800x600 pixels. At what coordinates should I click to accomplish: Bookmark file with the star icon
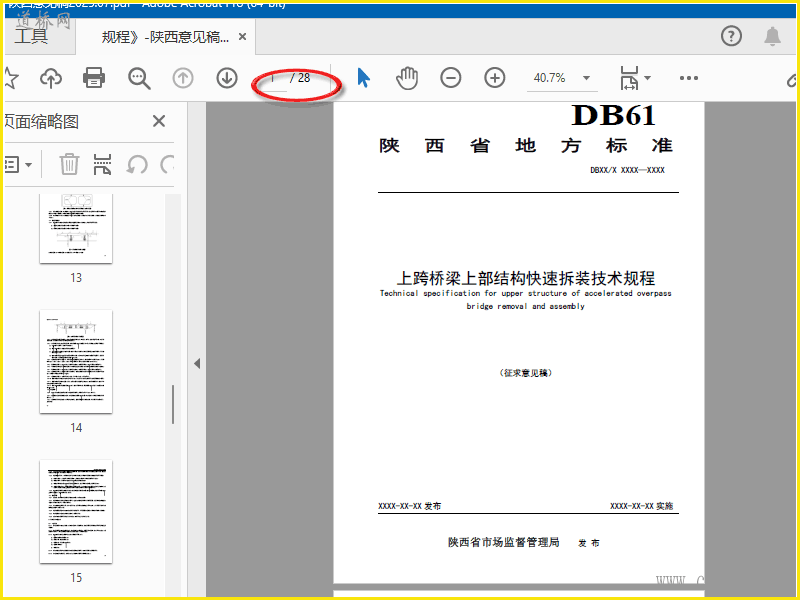(10, 78)
